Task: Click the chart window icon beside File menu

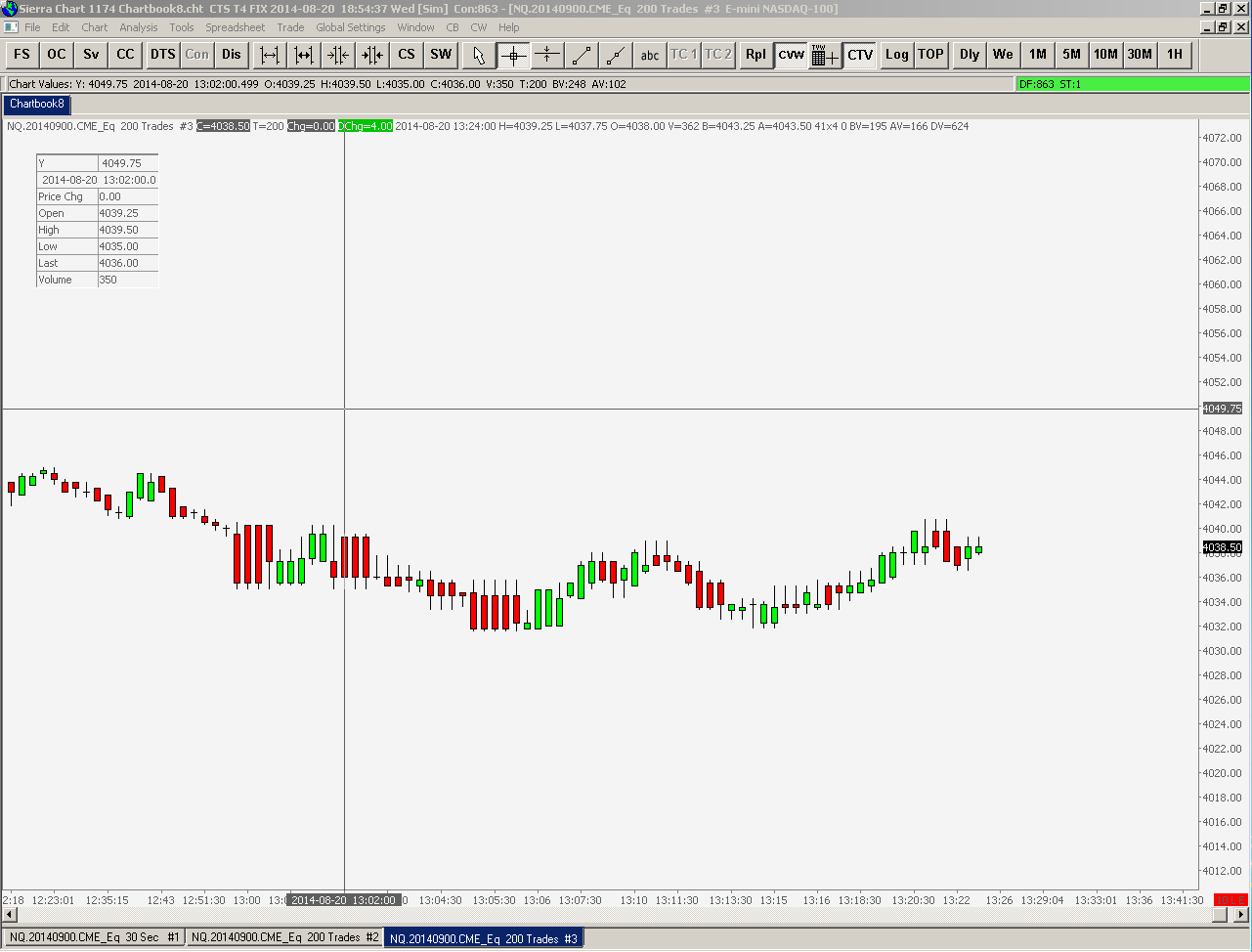Action: [10, 27]
